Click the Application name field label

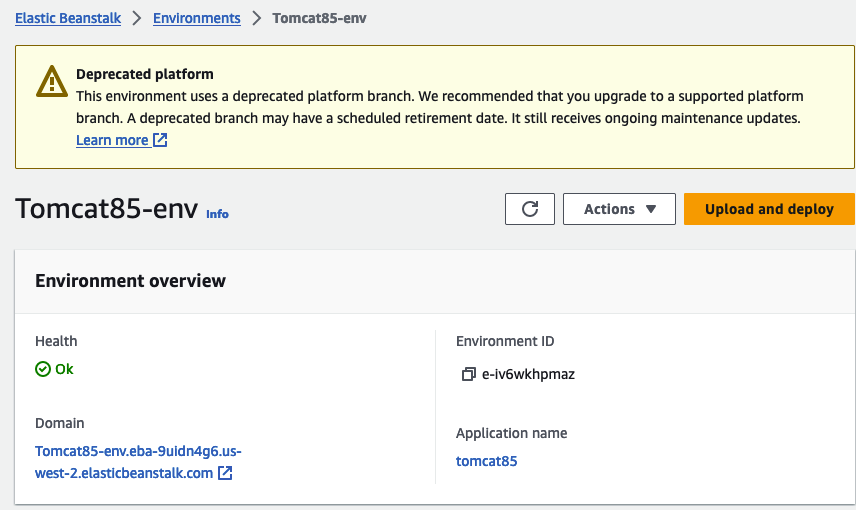[512, 433]
